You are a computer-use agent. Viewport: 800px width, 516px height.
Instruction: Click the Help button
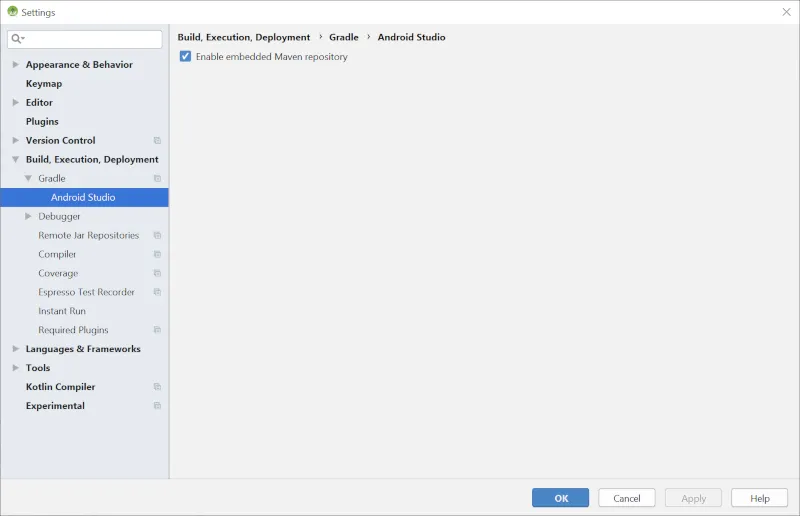[x=759, y=498]
